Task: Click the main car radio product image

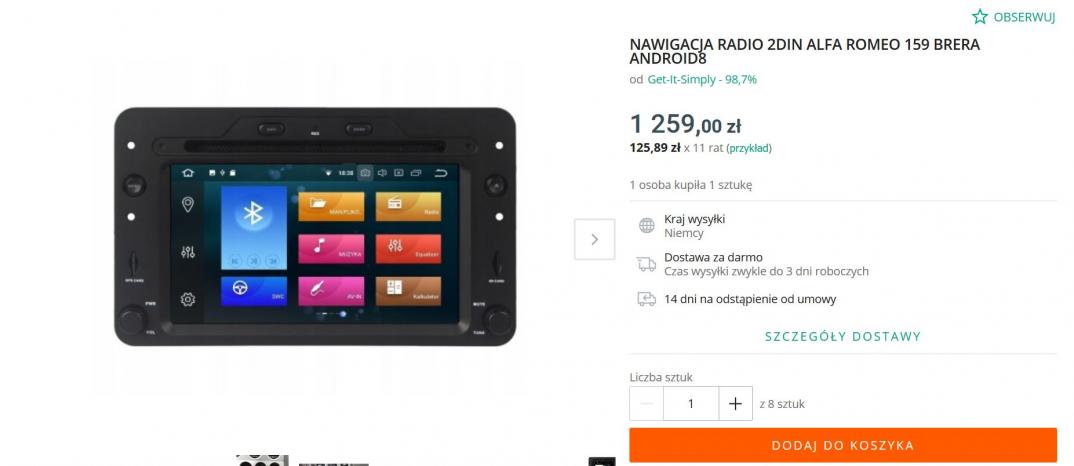Action: pyautogui.click(x=315, y=226)
